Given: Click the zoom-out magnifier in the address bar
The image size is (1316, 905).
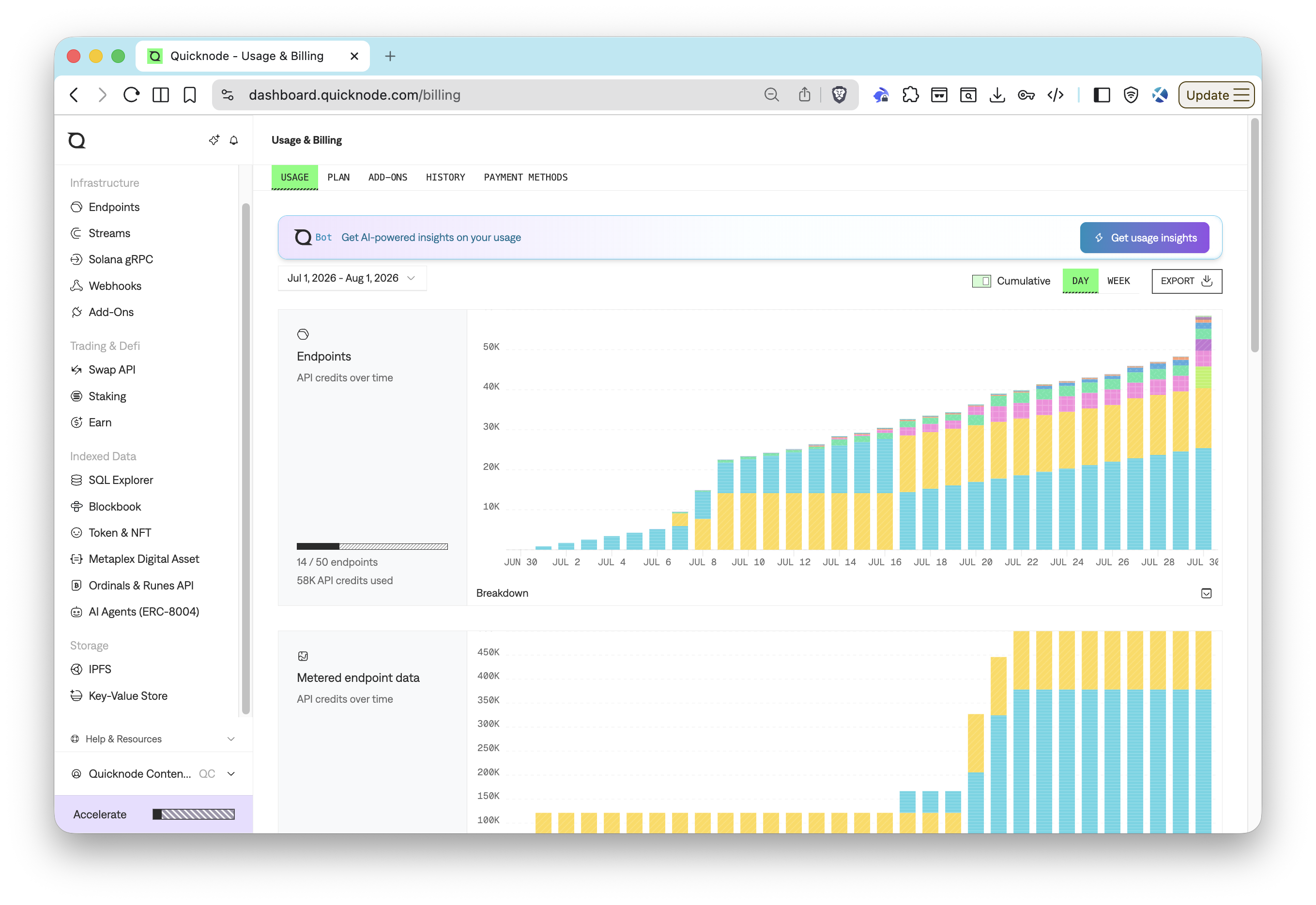Looking at the screenshot, I should tap(771, 95).
